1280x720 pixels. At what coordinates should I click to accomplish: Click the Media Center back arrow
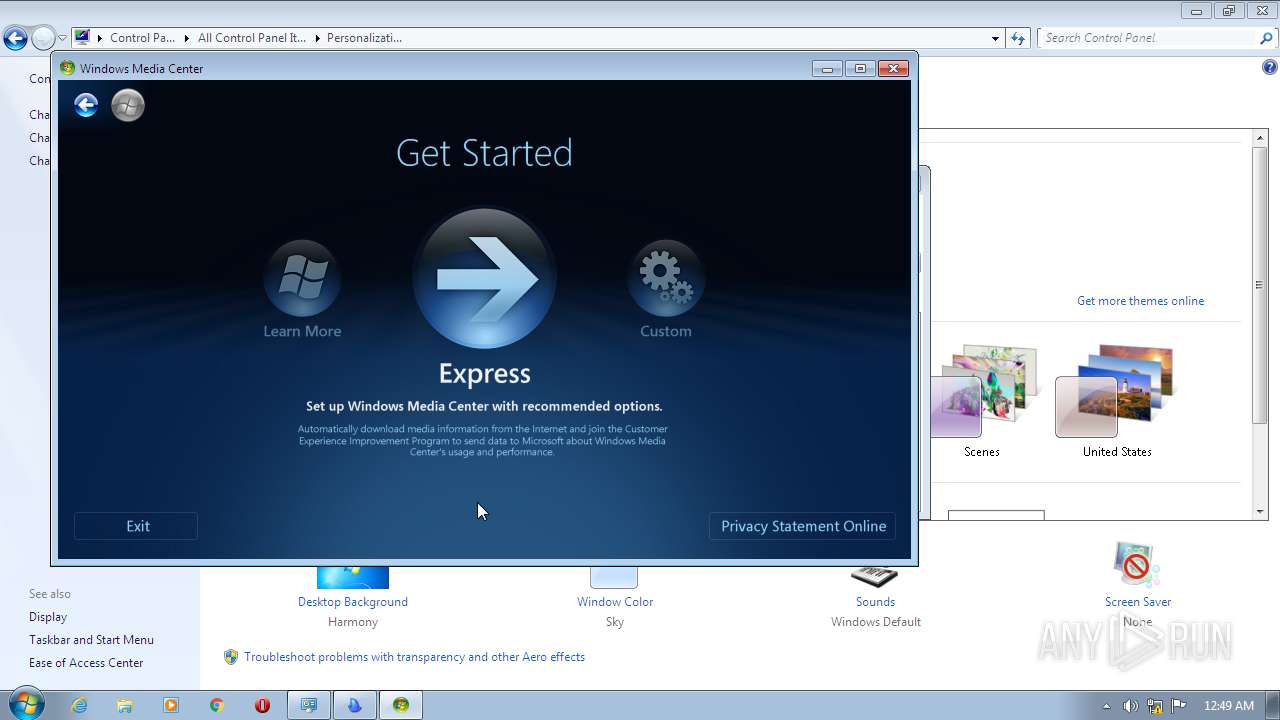86,105
